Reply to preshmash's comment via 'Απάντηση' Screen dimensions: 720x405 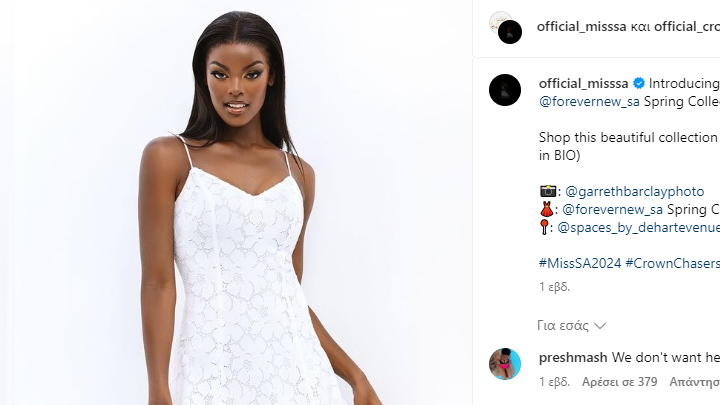pyautogui.click(x=694, y=382)
